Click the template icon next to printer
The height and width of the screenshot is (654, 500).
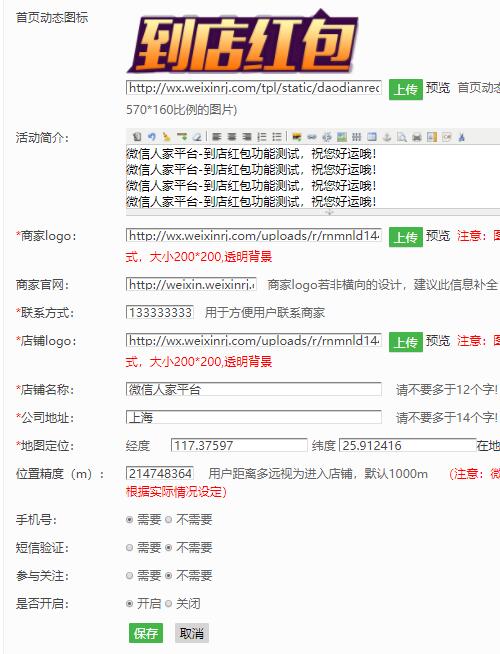point(432,136)
